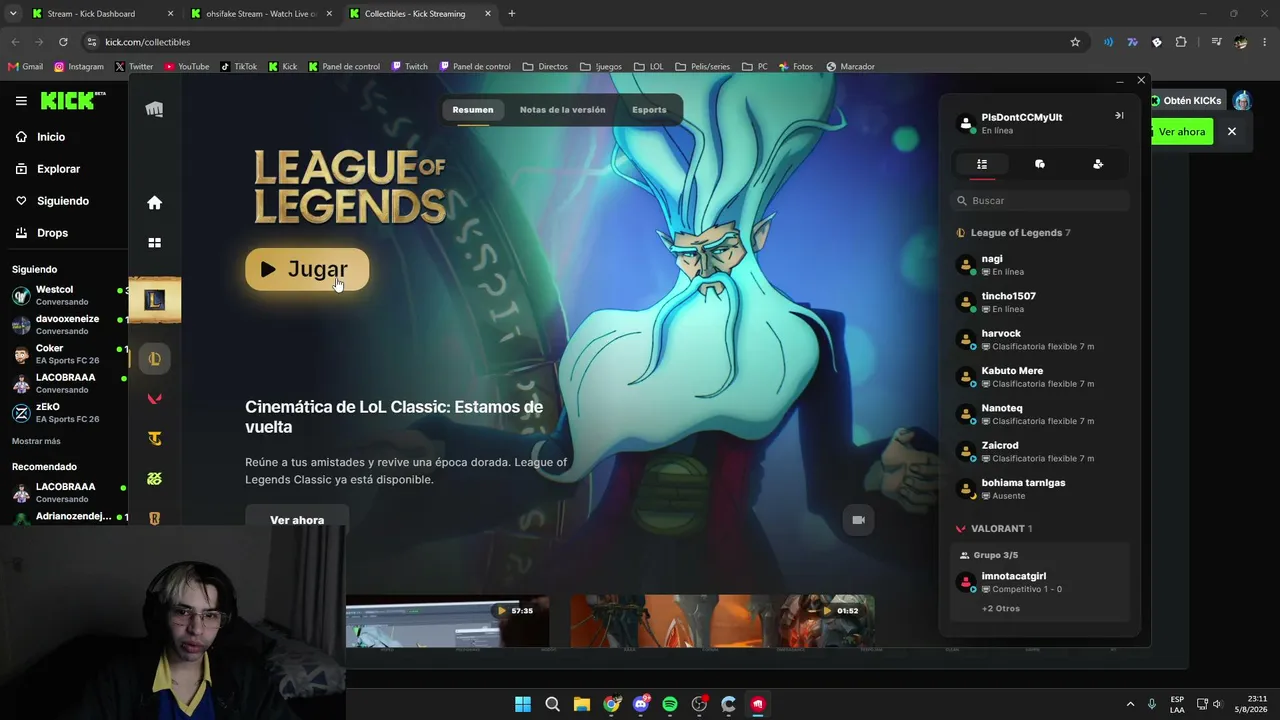Image resolution: width=1280 pixels, height=720 pixels.
Task: Dismiss the Ver ahora banner
Action: pyautogui.click(x=1232, y=132)
